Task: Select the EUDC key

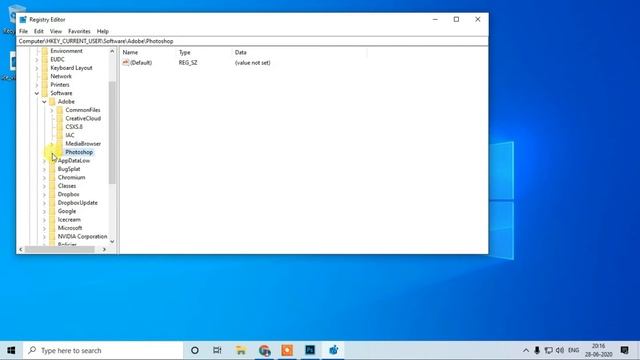Action: (x=57, y=60)
